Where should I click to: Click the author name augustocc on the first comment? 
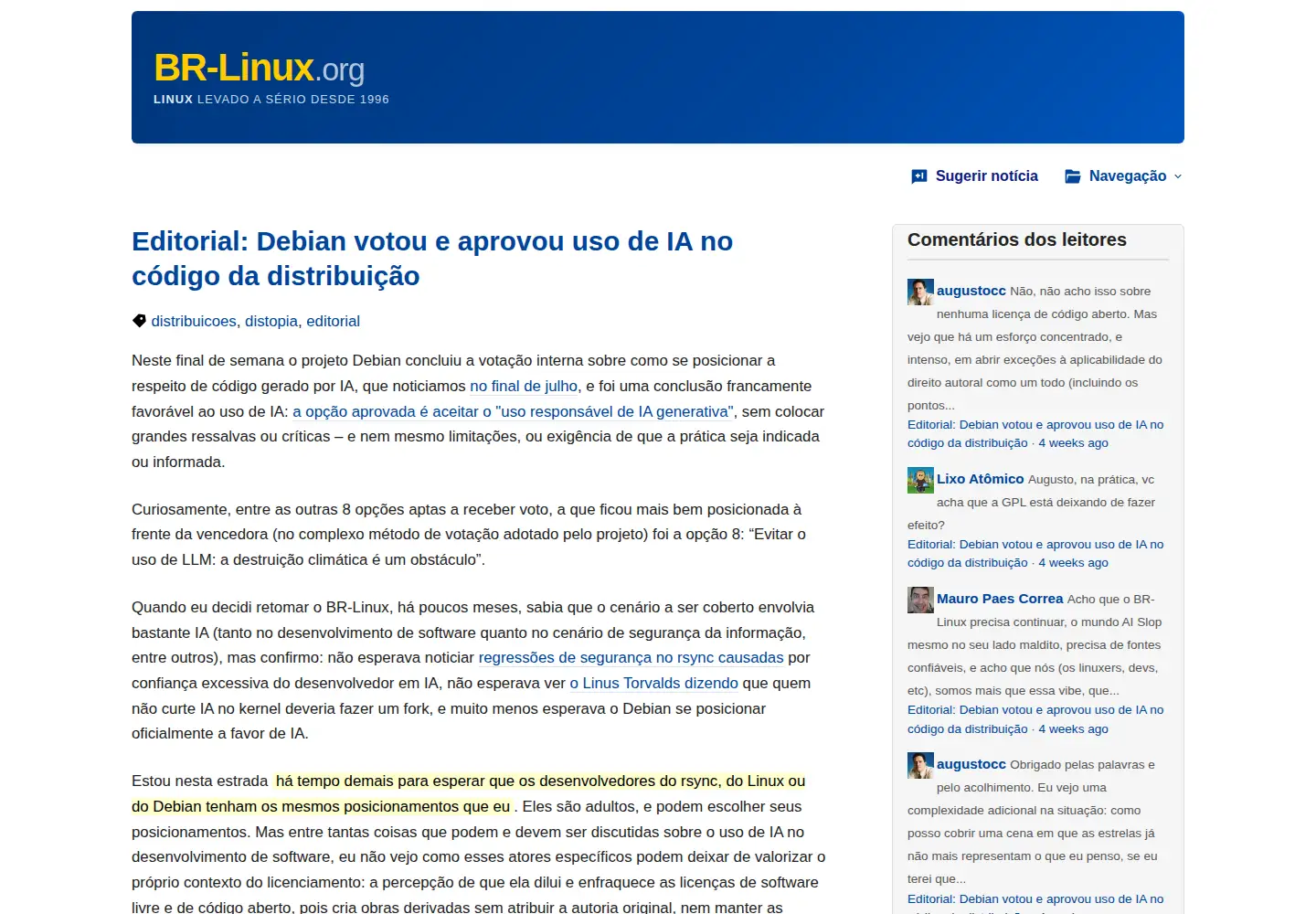coord(971,291)
